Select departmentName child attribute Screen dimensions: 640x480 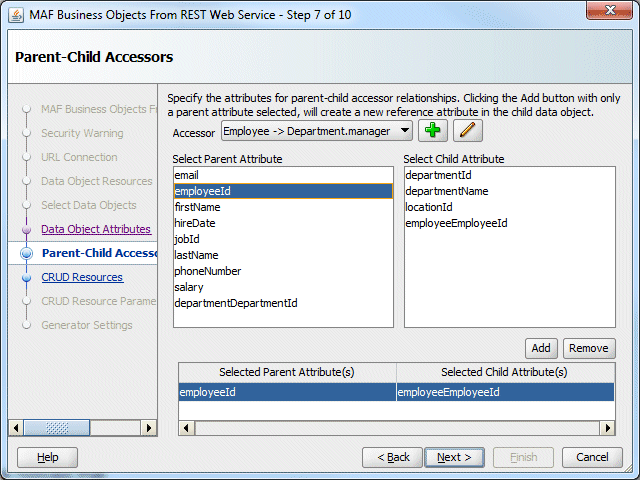tap(510, 191)
